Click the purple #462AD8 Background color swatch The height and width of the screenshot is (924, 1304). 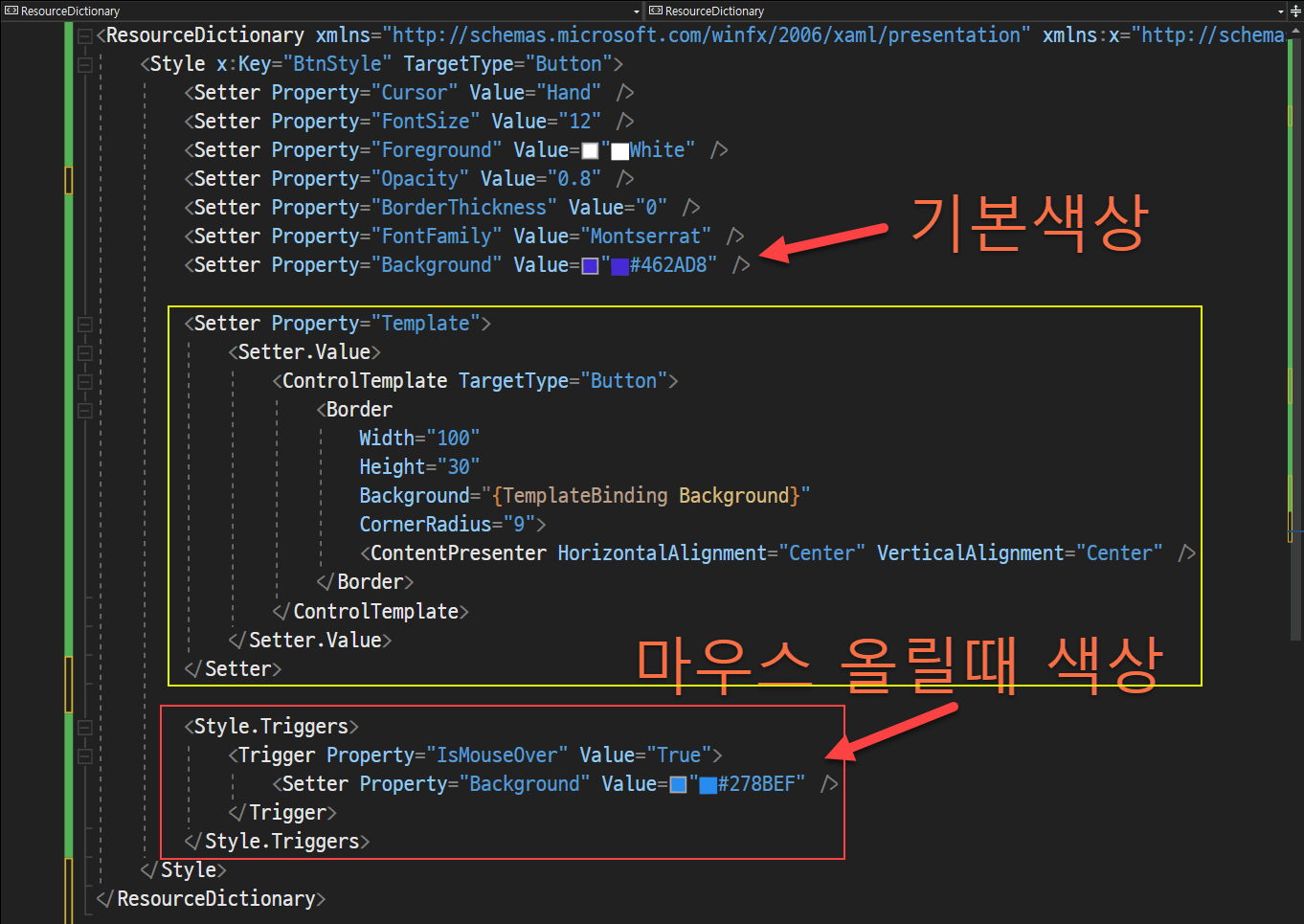click(589, 266)
